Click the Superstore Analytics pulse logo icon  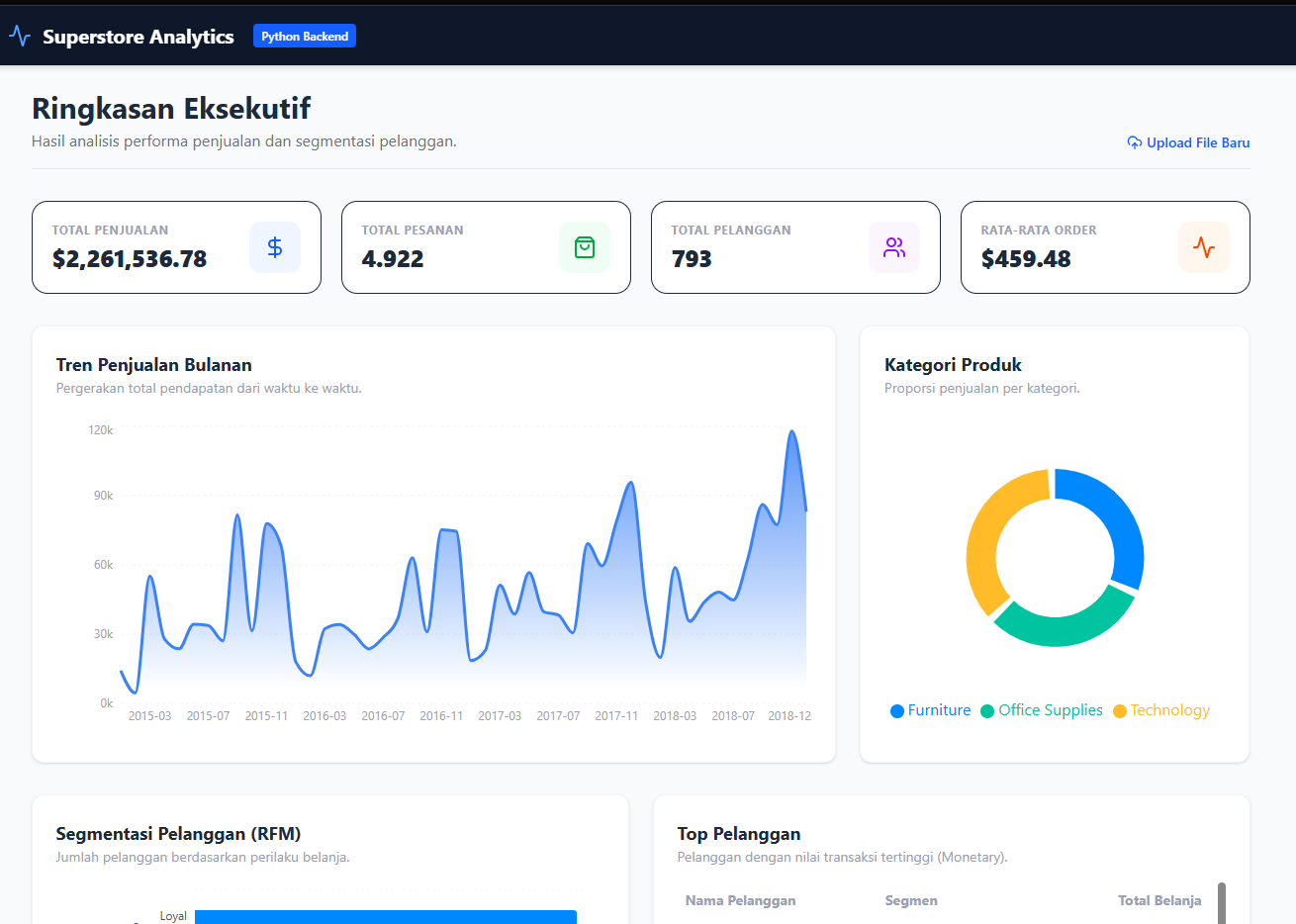[x=20, y=37]
